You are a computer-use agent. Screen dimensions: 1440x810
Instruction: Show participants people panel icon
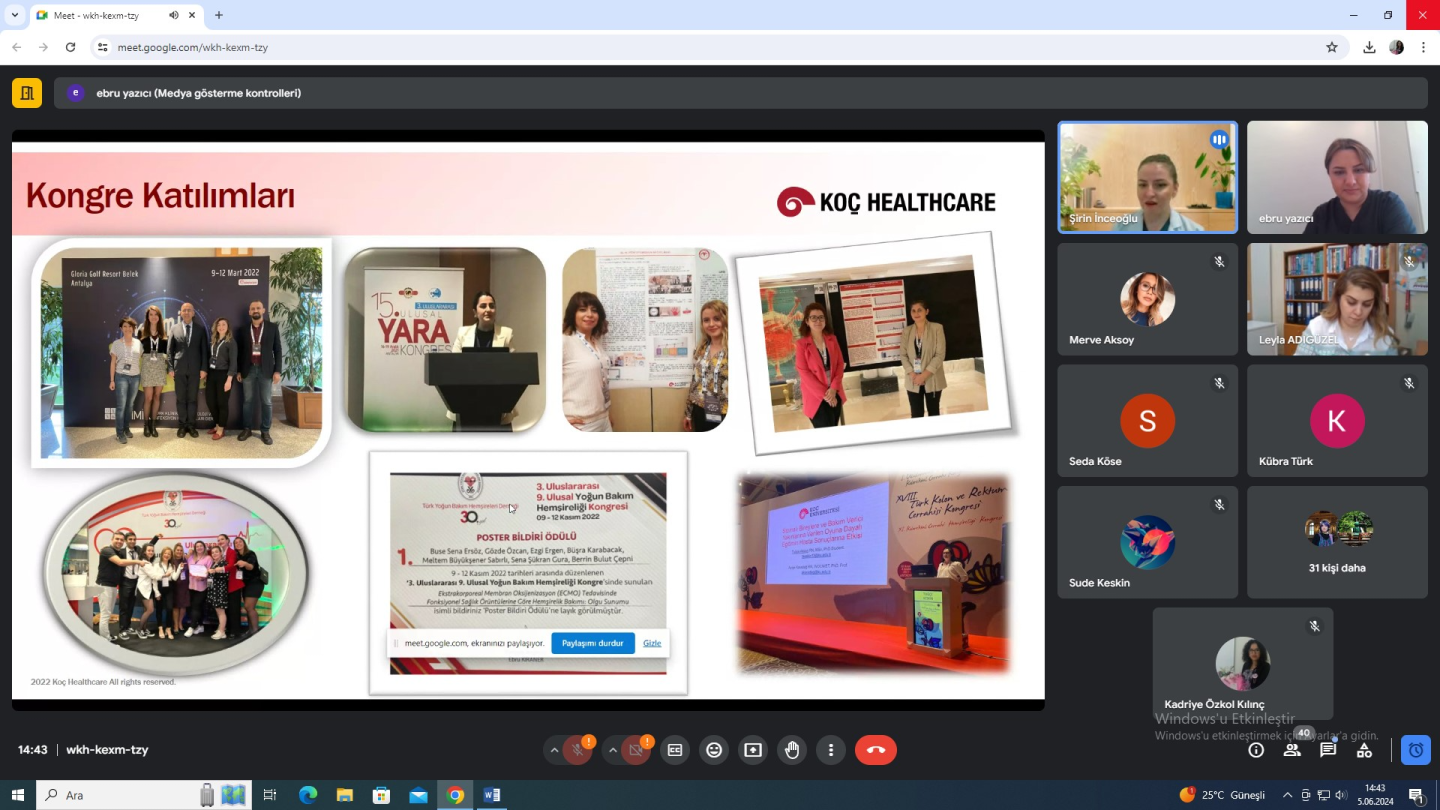pos(1292,750)
